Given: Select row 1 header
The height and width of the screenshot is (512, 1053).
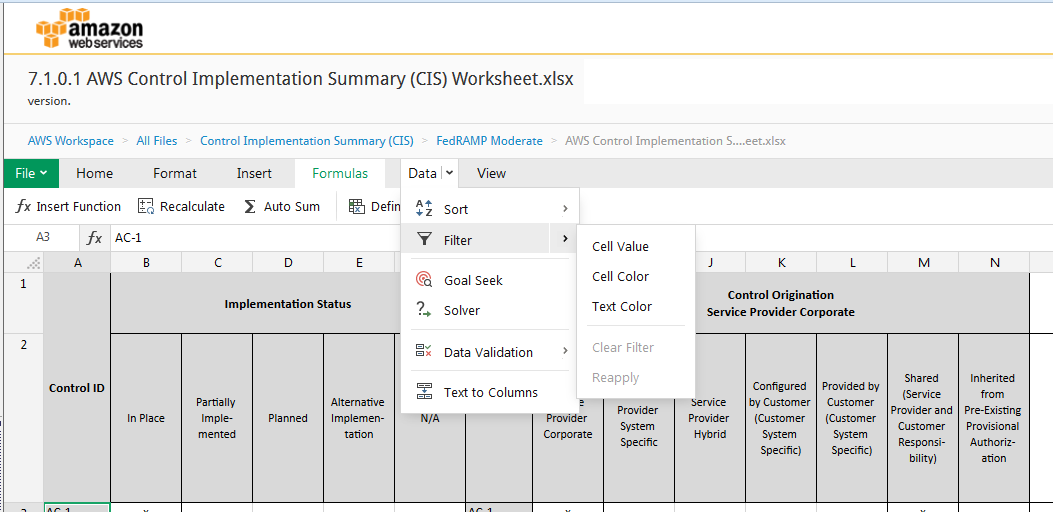Looking at the screenshot, I should tap(24, 302).
